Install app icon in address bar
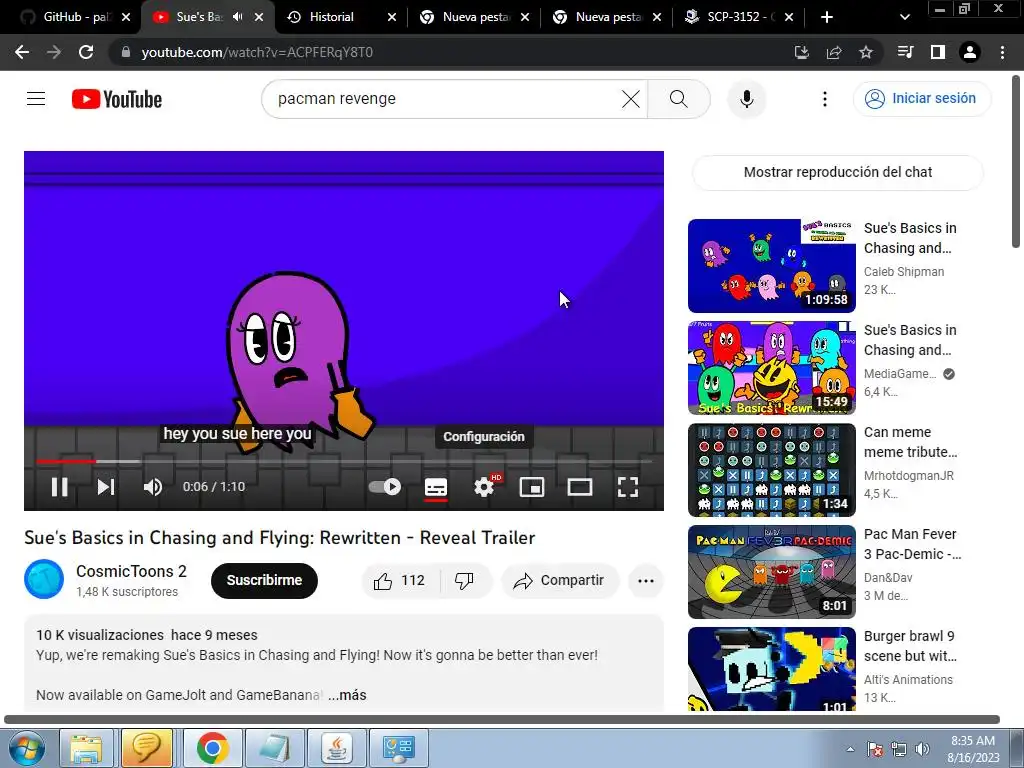This screenshot has height=768, width=1024. pos(801,52)
